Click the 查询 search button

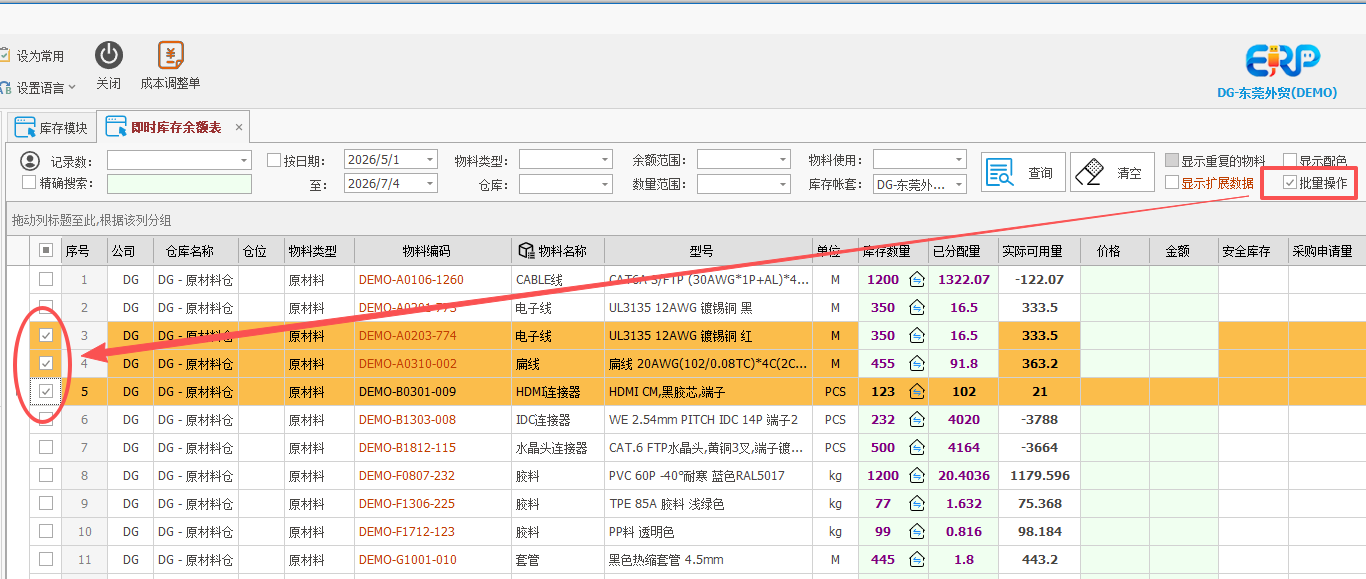coord(1022,173)
